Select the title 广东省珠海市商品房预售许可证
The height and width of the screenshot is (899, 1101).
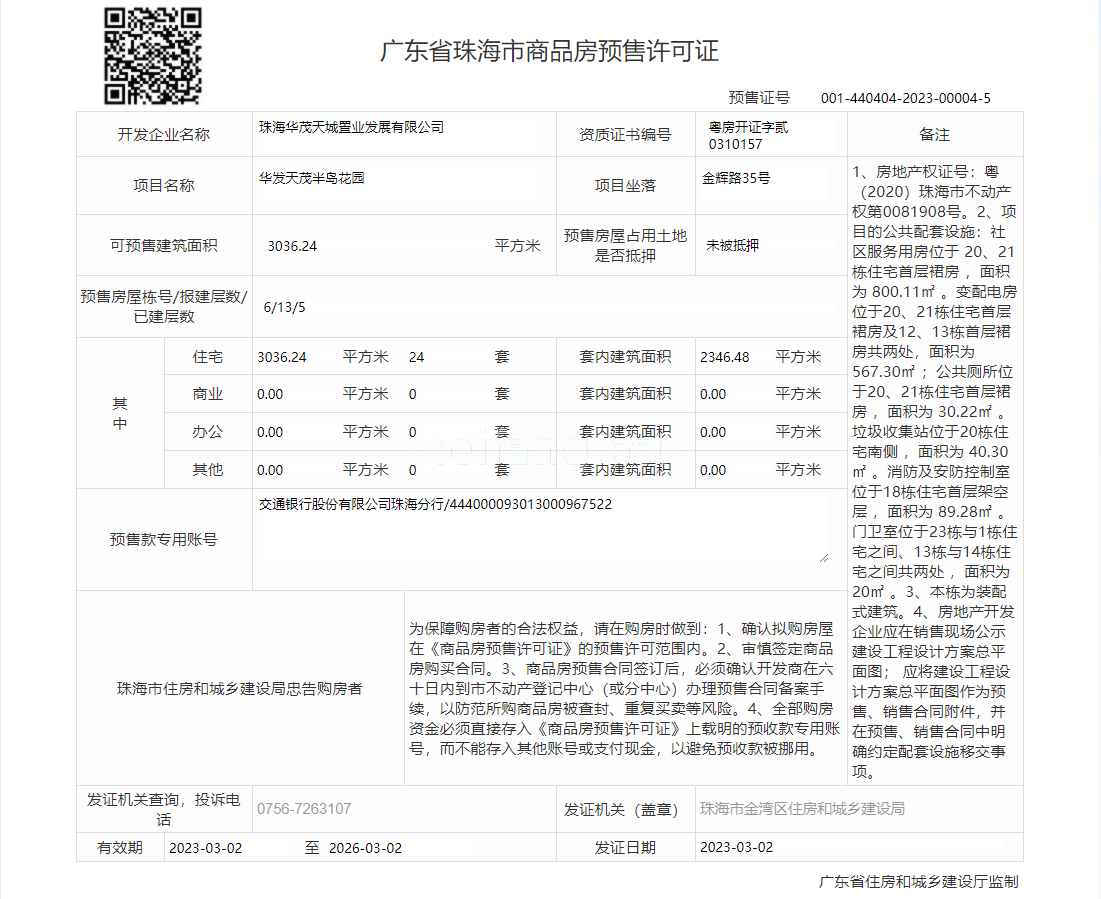[x=549, y=51]
